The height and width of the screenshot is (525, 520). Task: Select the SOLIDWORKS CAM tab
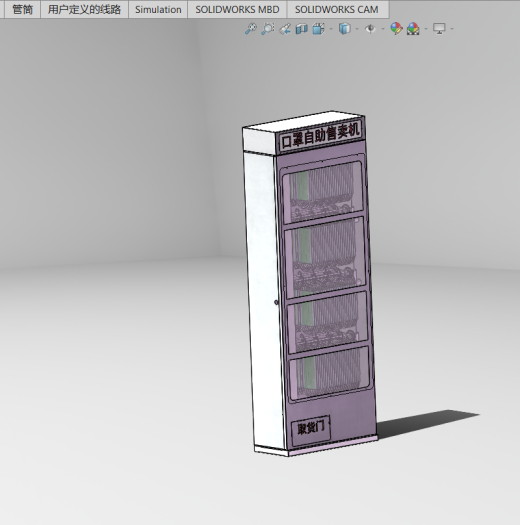[x=337, y=9]
